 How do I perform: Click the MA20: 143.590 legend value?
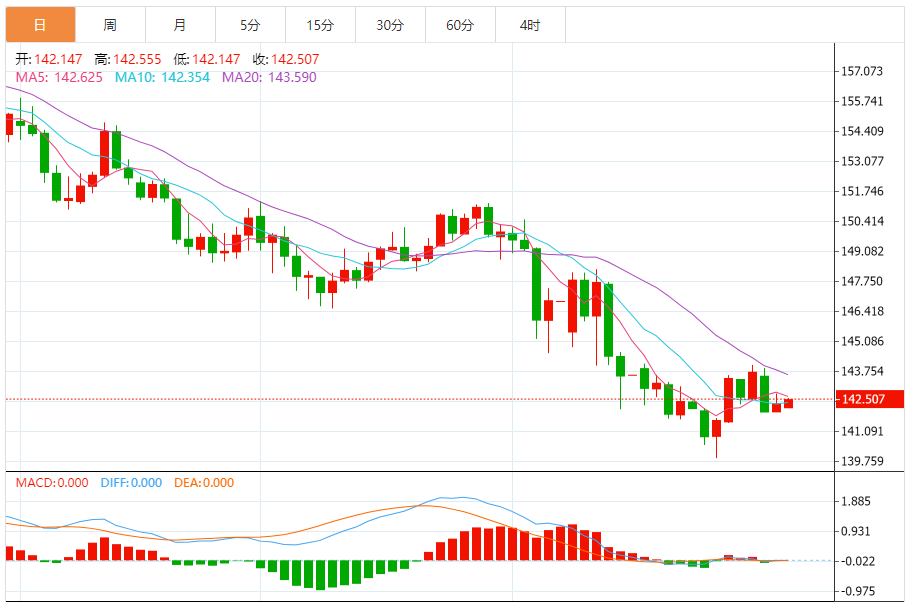(x=269, y=77)
